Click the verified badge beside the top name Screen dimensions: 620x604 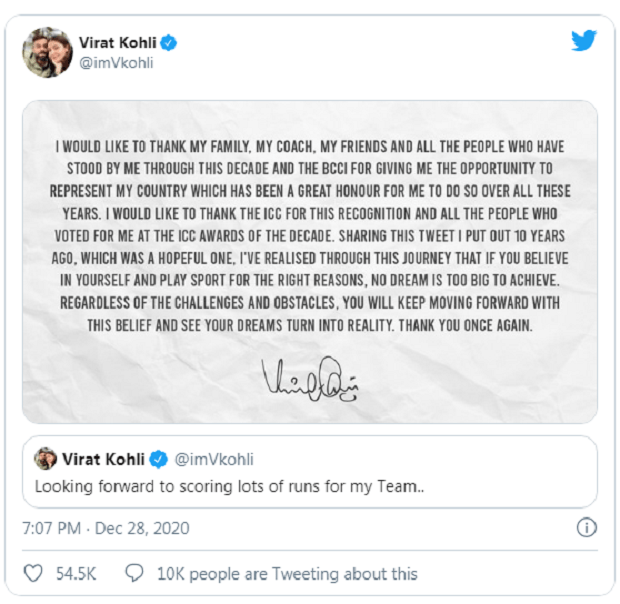171,43
